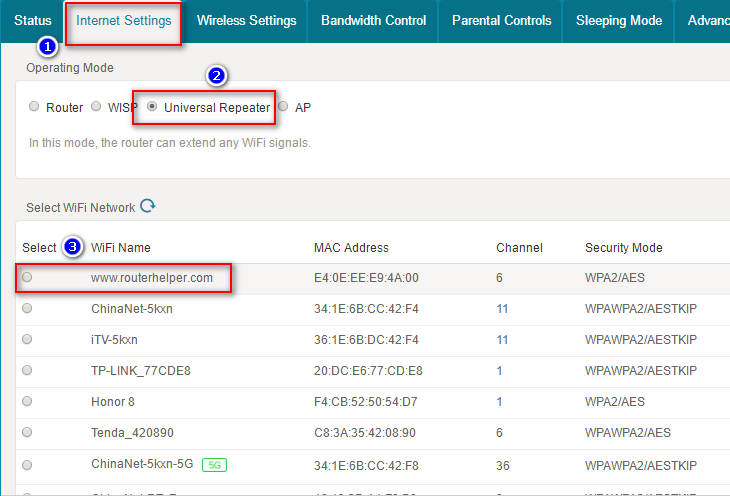Switch to the Internet Settings tab
Screen dimensions: 730x496
[x=123, y=21]
